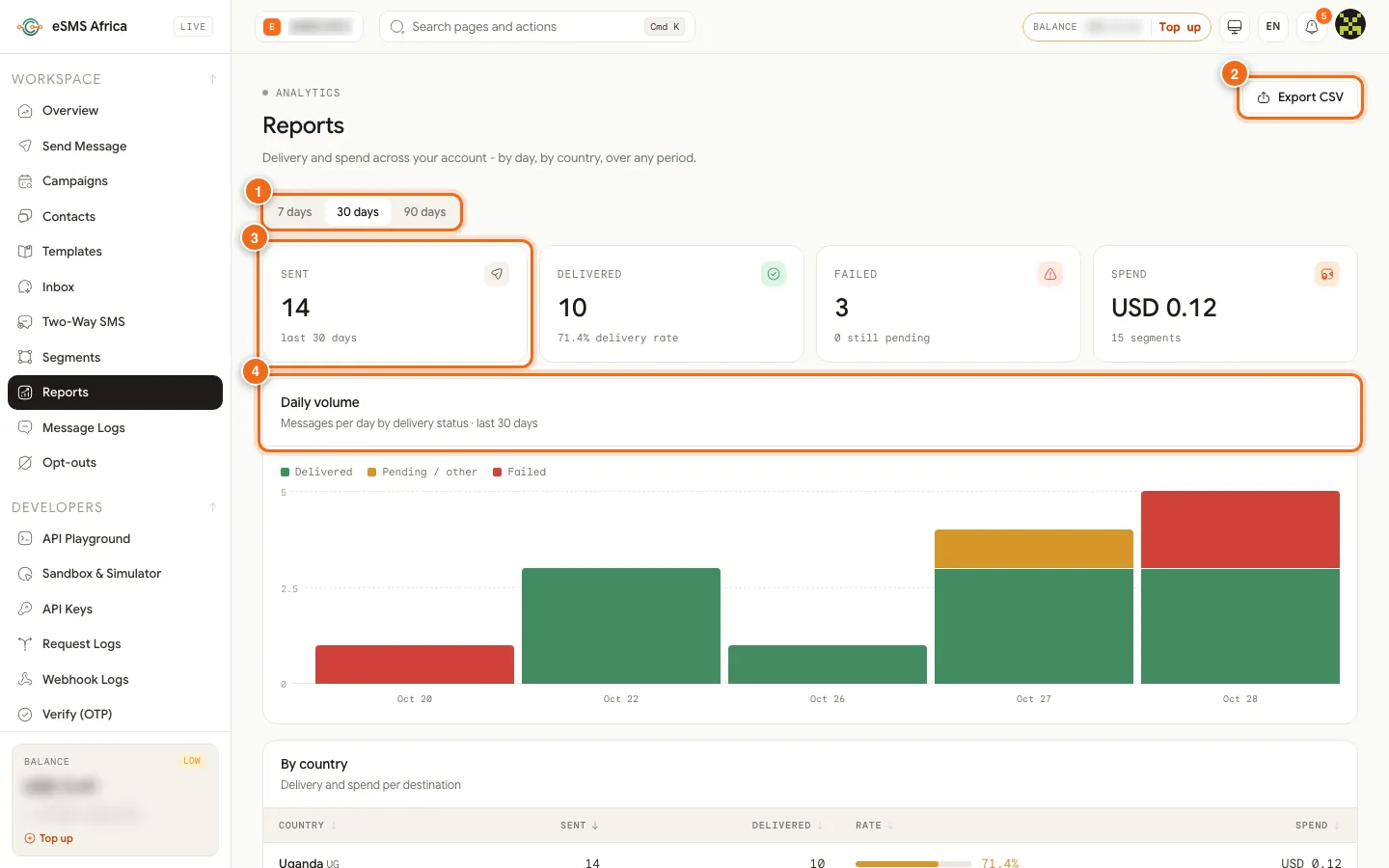
Task: Open the Overview page
Action: point(115,111)
